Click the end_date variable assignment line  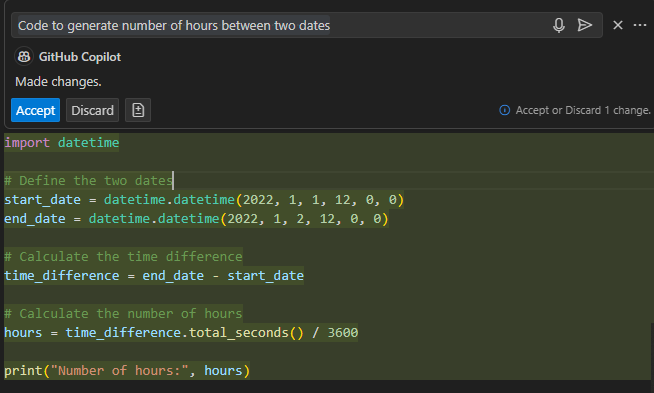tap(196, 219)
